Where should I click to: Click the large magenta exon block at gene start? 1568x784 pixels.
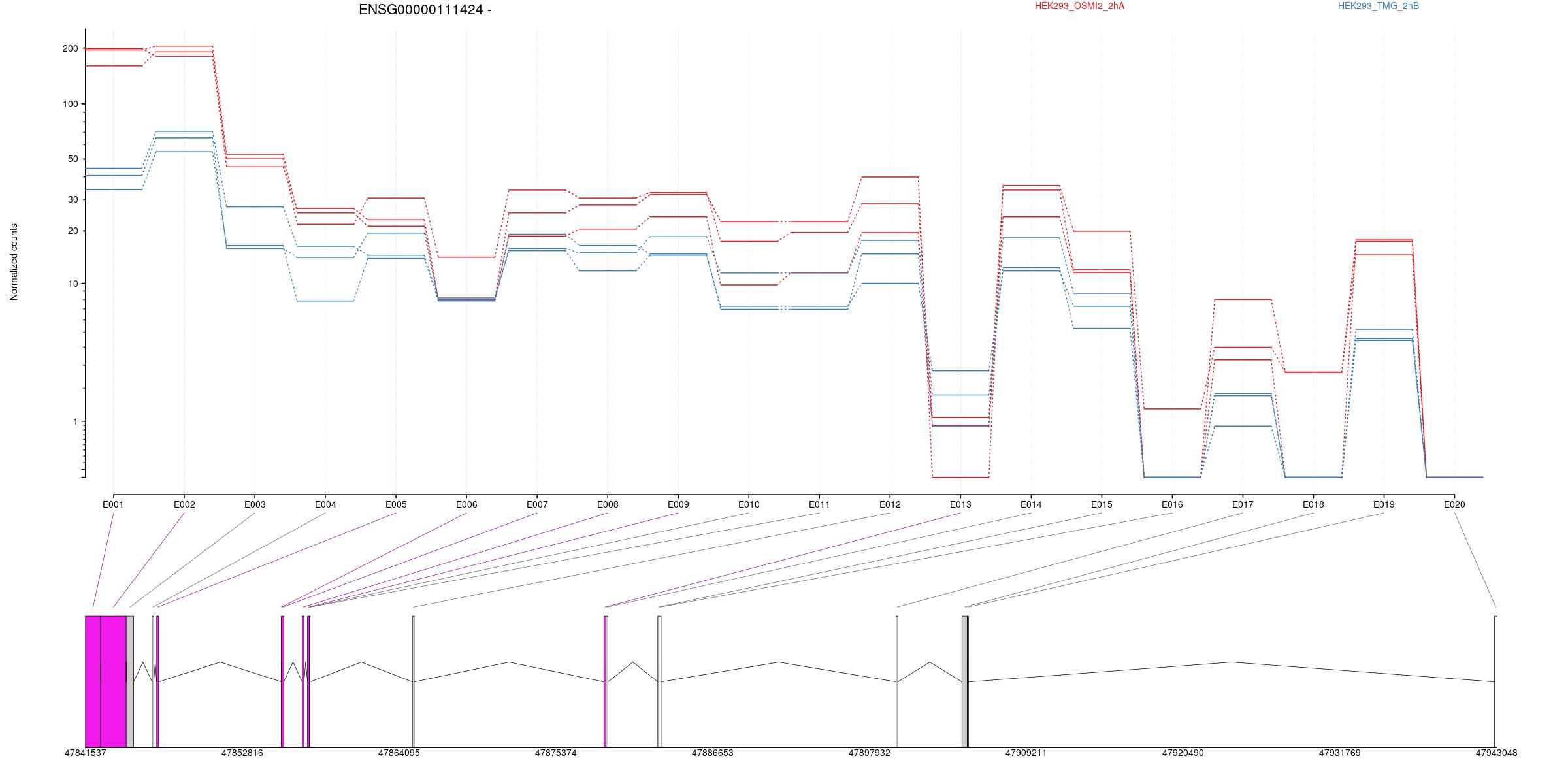(x=106, y=681)
